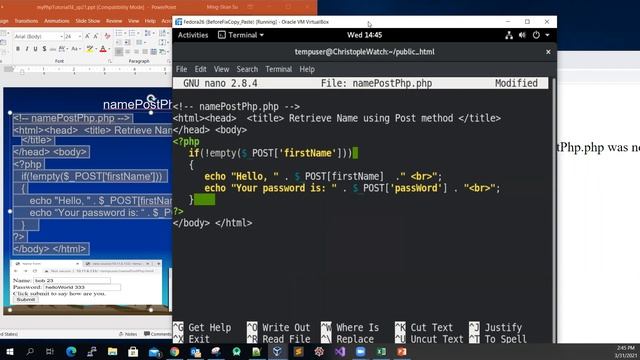Switch to PowerPoint Review tab
The height and width of the screenshot is (360, 640).
point(114,21)
